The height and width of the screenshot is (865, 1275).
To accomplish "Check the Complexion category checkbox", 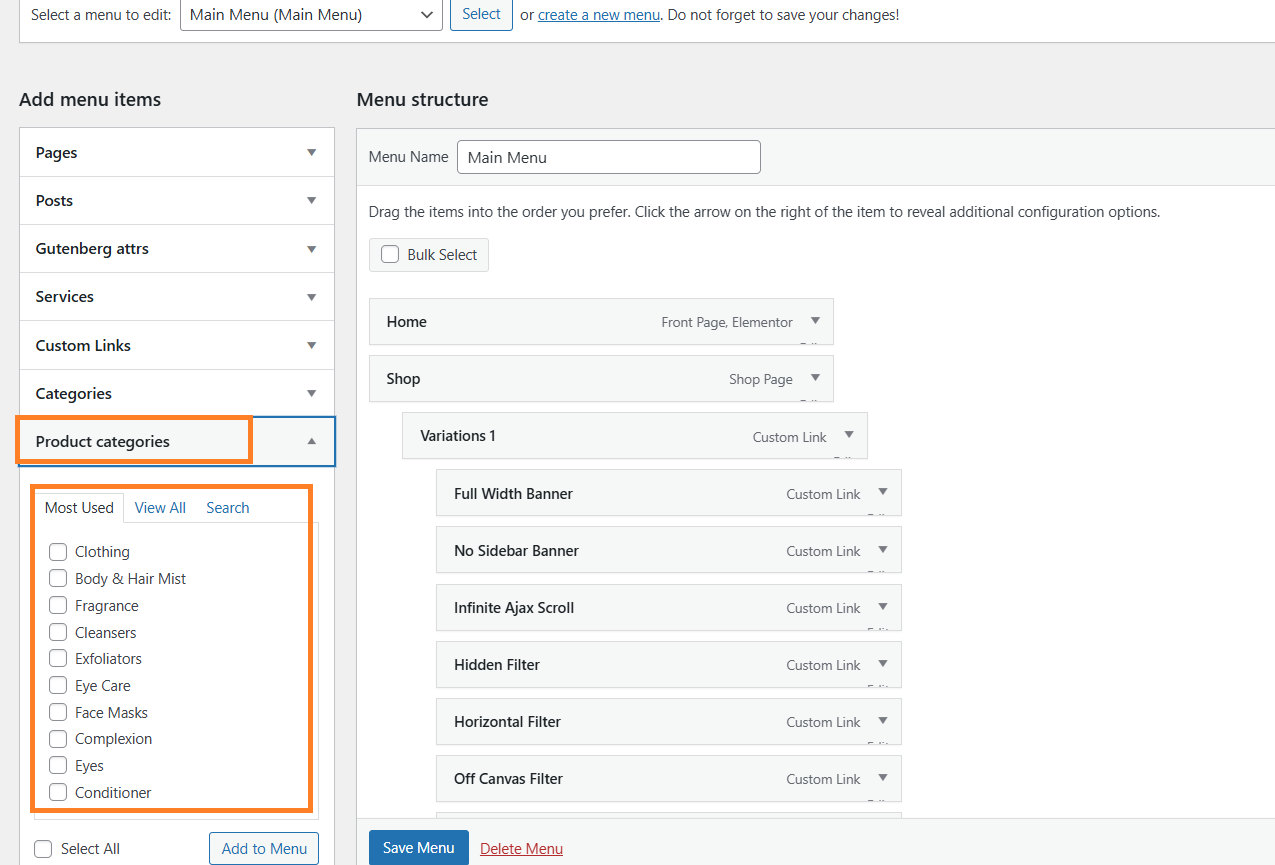I will coord(58,739).
